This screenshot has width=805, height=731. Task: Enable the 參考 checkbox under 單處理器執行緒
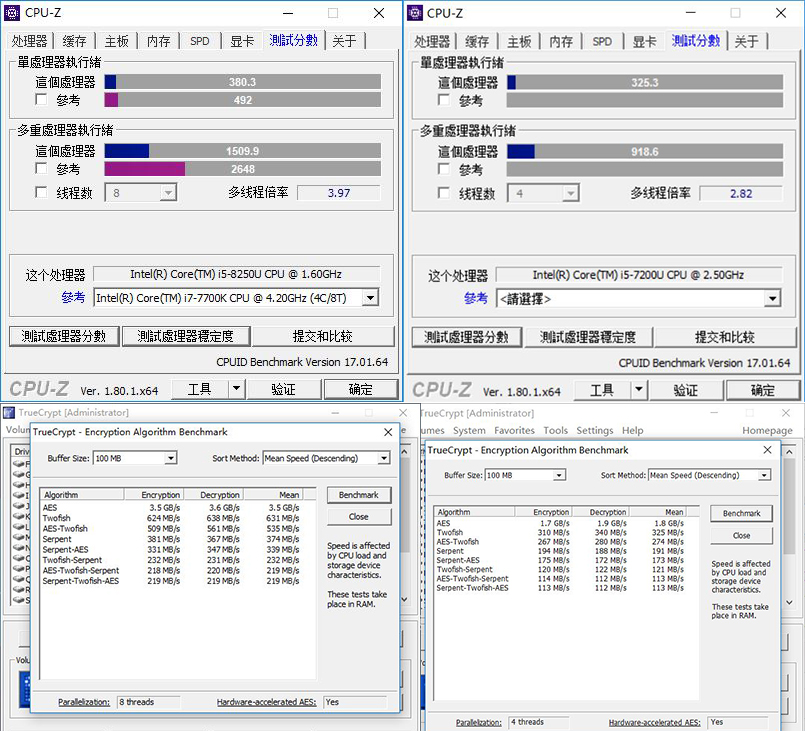40,100
